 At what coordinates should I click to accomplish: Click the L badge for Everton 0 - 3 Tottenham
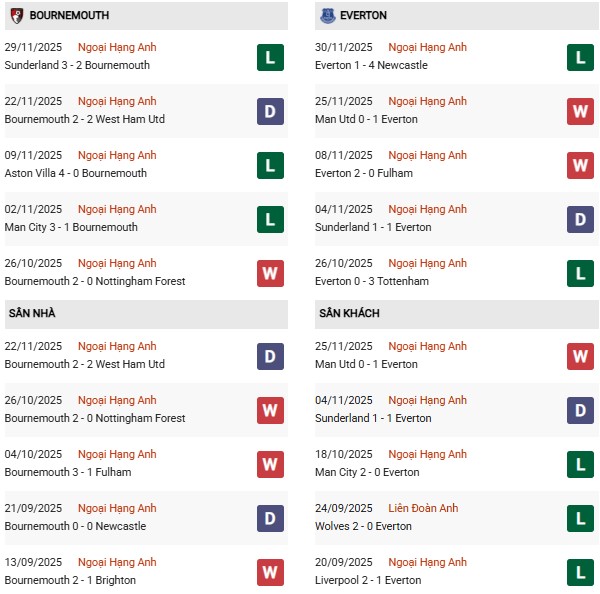[x=580, y=273]
